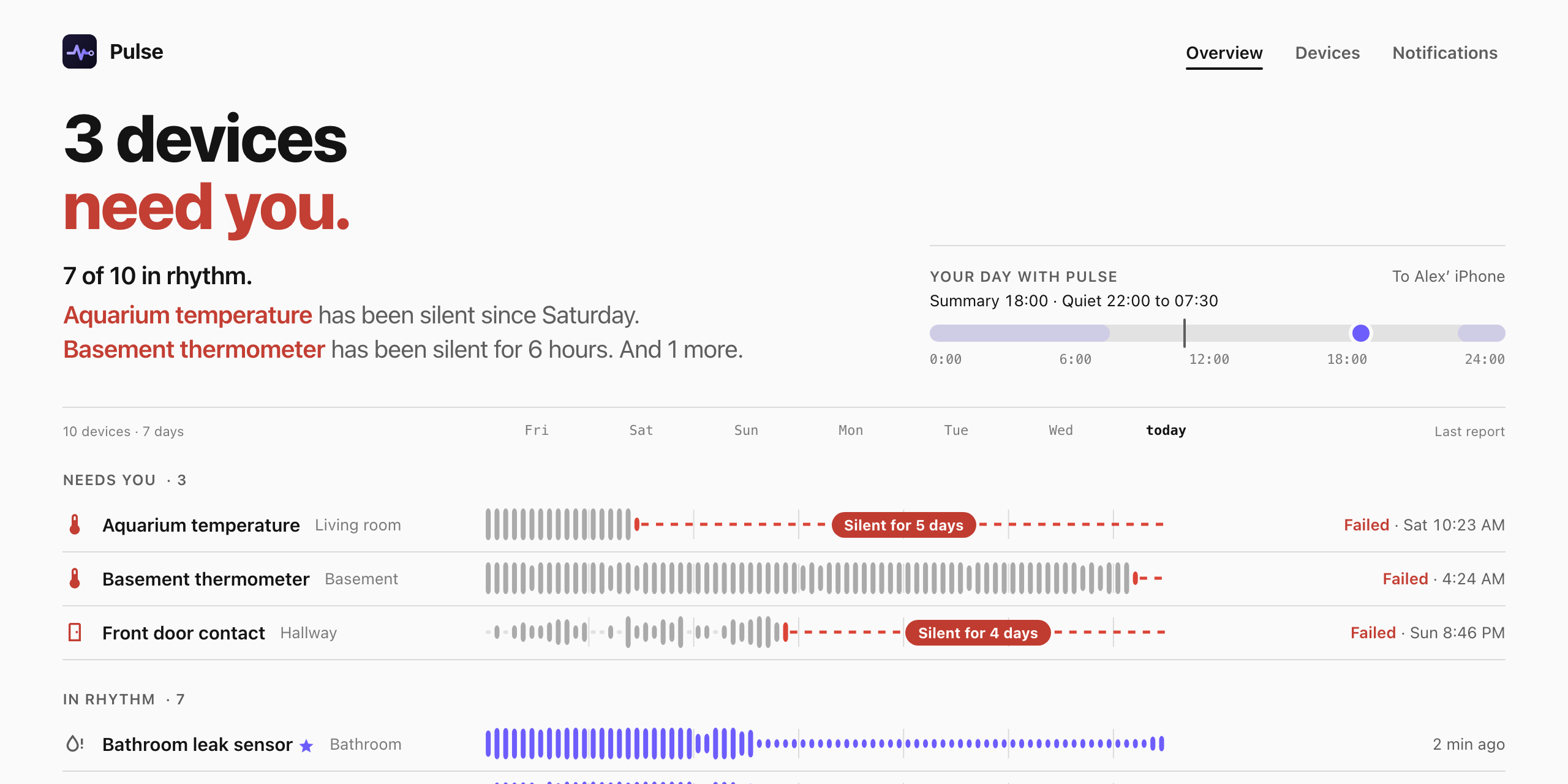Open the Basement thermometer link in the summary
Screen dimensions: 1568x784
click(x=194, y=349)
